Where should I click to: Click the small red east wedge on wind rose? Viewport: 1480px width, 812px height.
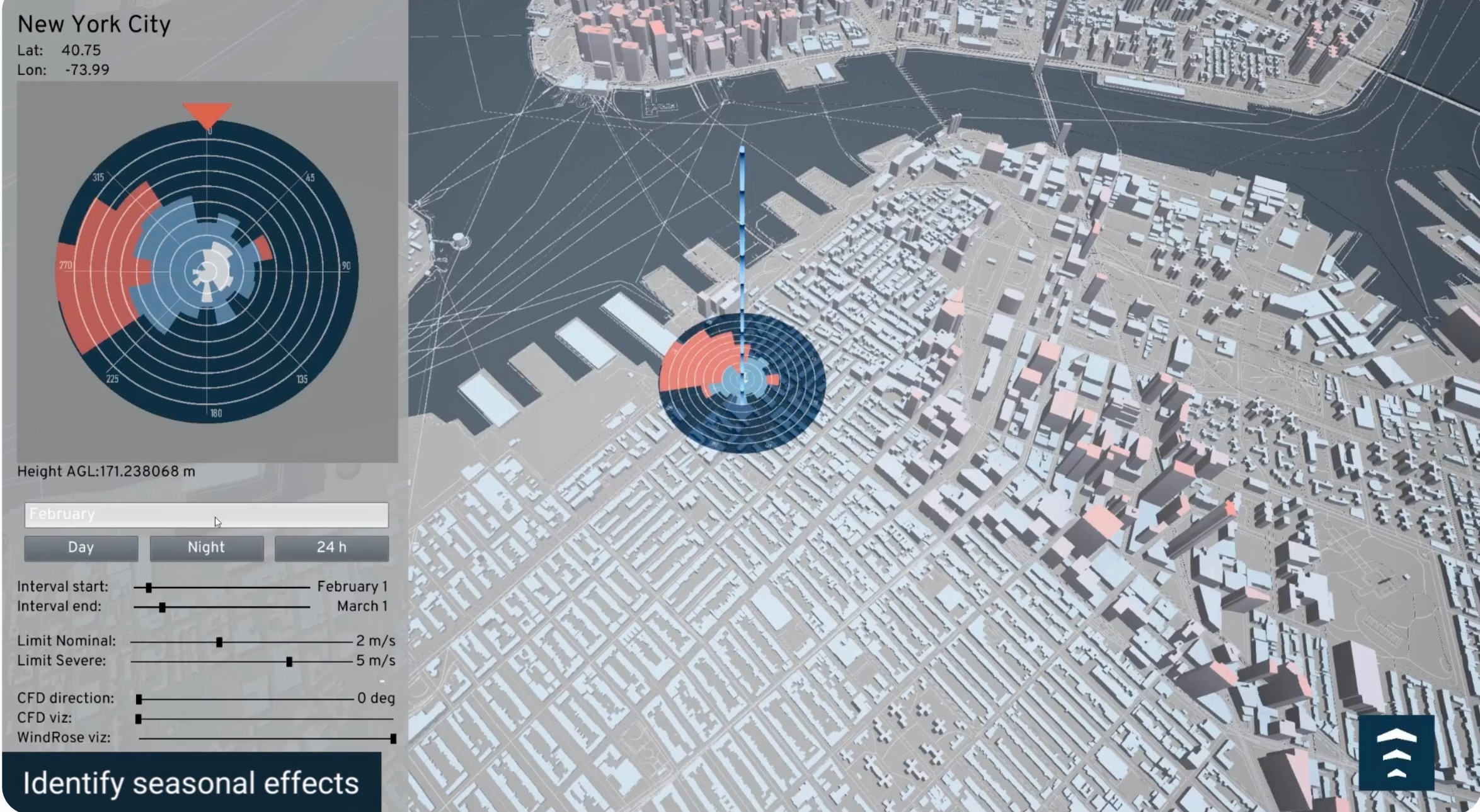point(264,249)
